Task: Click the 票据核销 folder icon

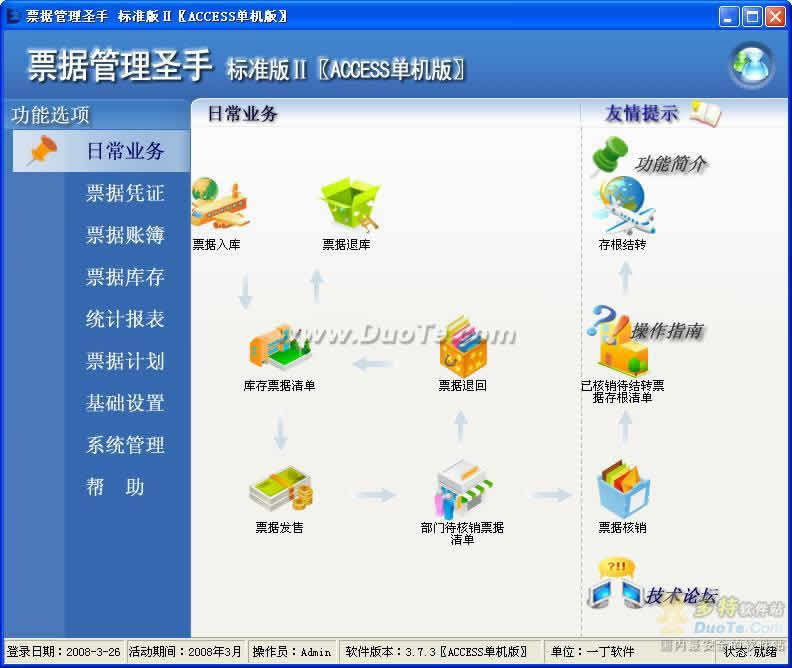Action: point(623,489)
